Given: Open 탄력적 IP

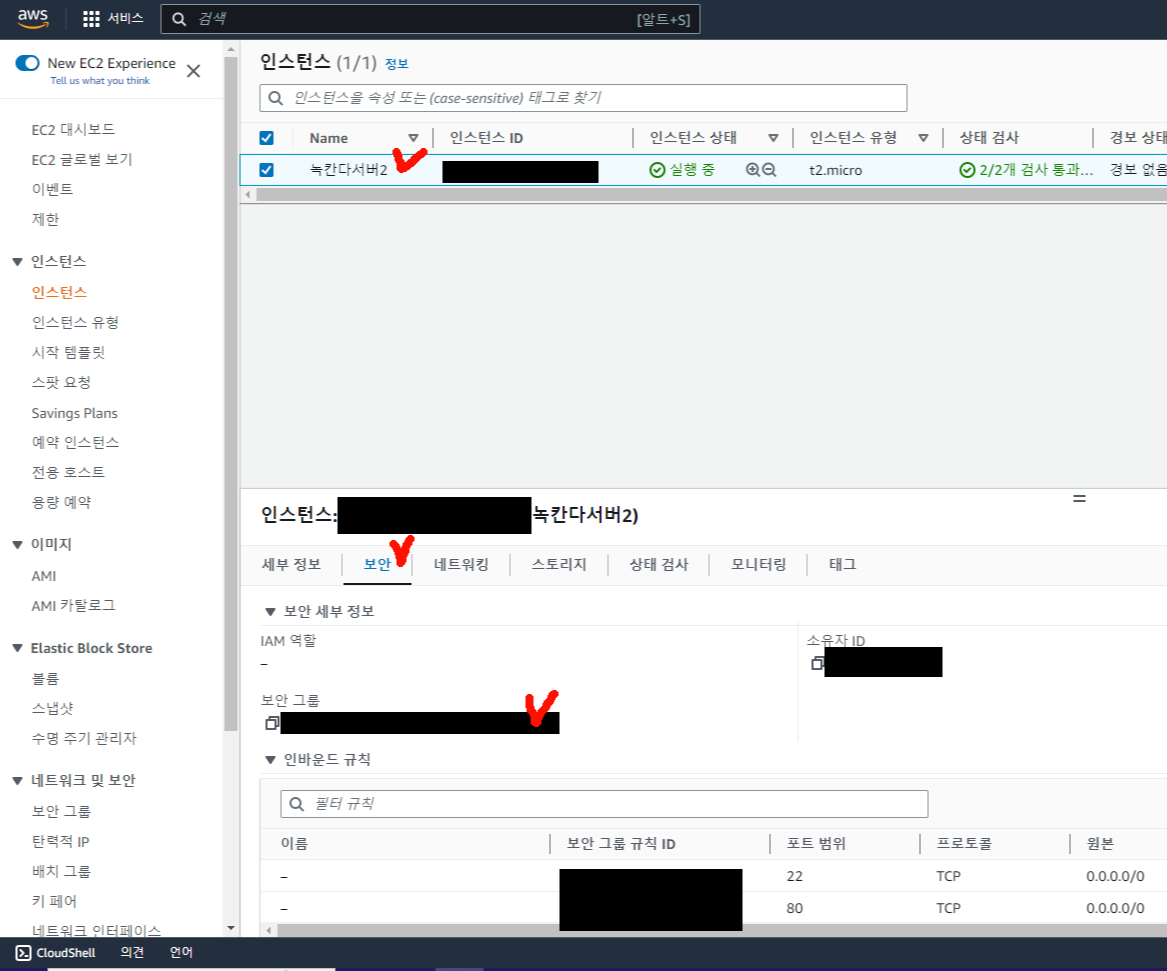Looking at the screenshot, I should (60, 842).
